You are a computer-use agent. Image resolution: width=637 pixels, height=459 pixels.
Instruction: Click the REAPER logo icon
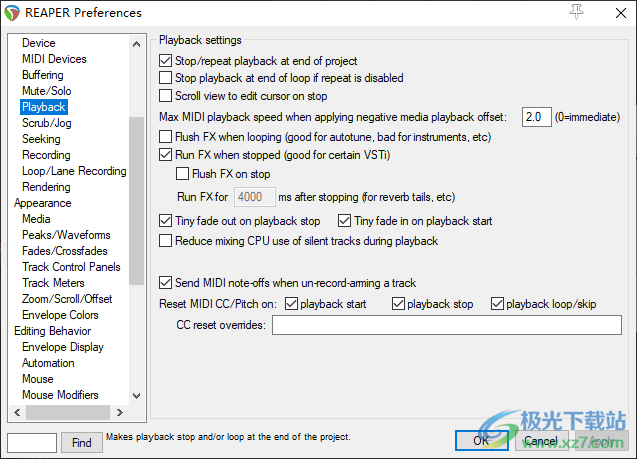15,13
